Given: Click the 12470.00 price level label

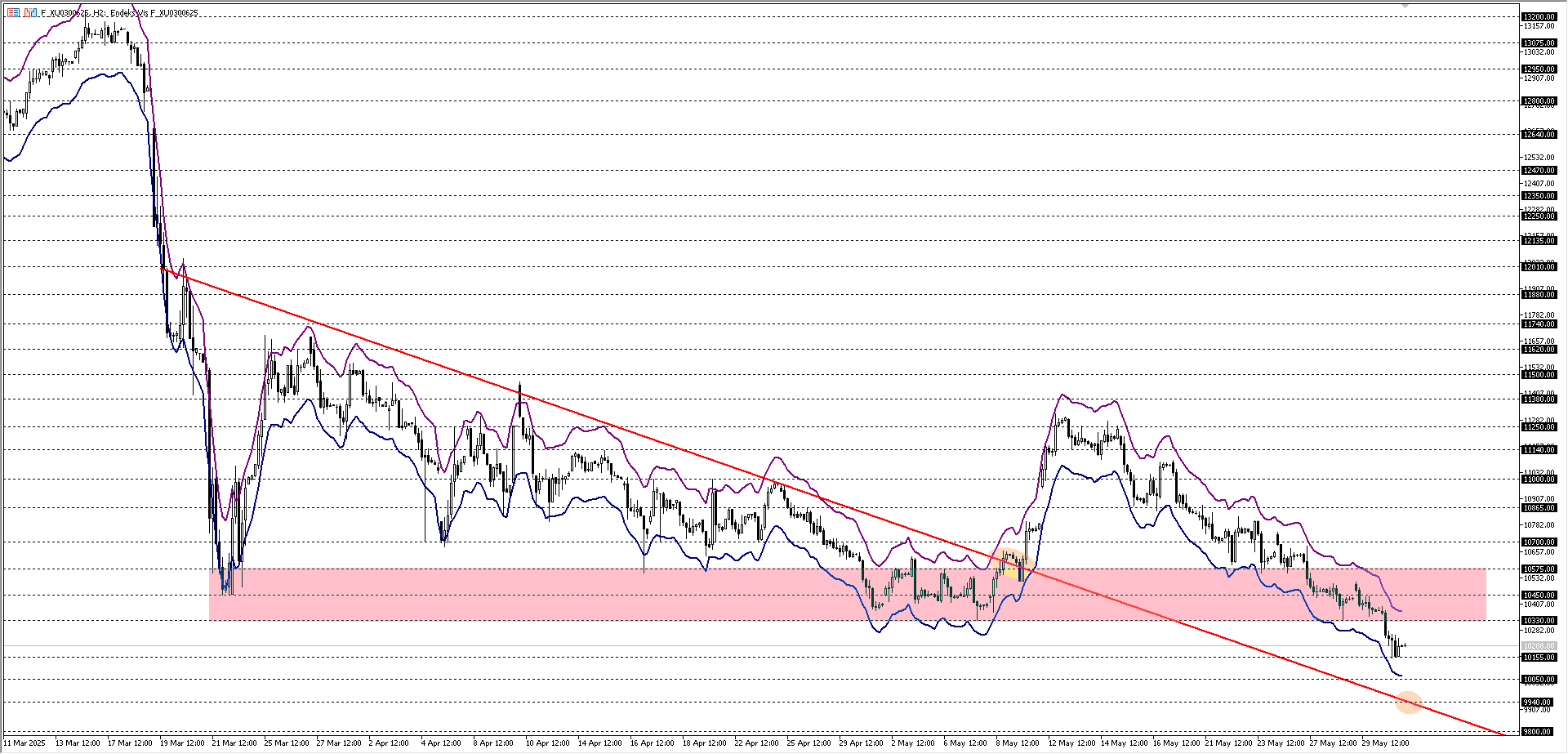Looking at the screenshot, I should 1539,171.
